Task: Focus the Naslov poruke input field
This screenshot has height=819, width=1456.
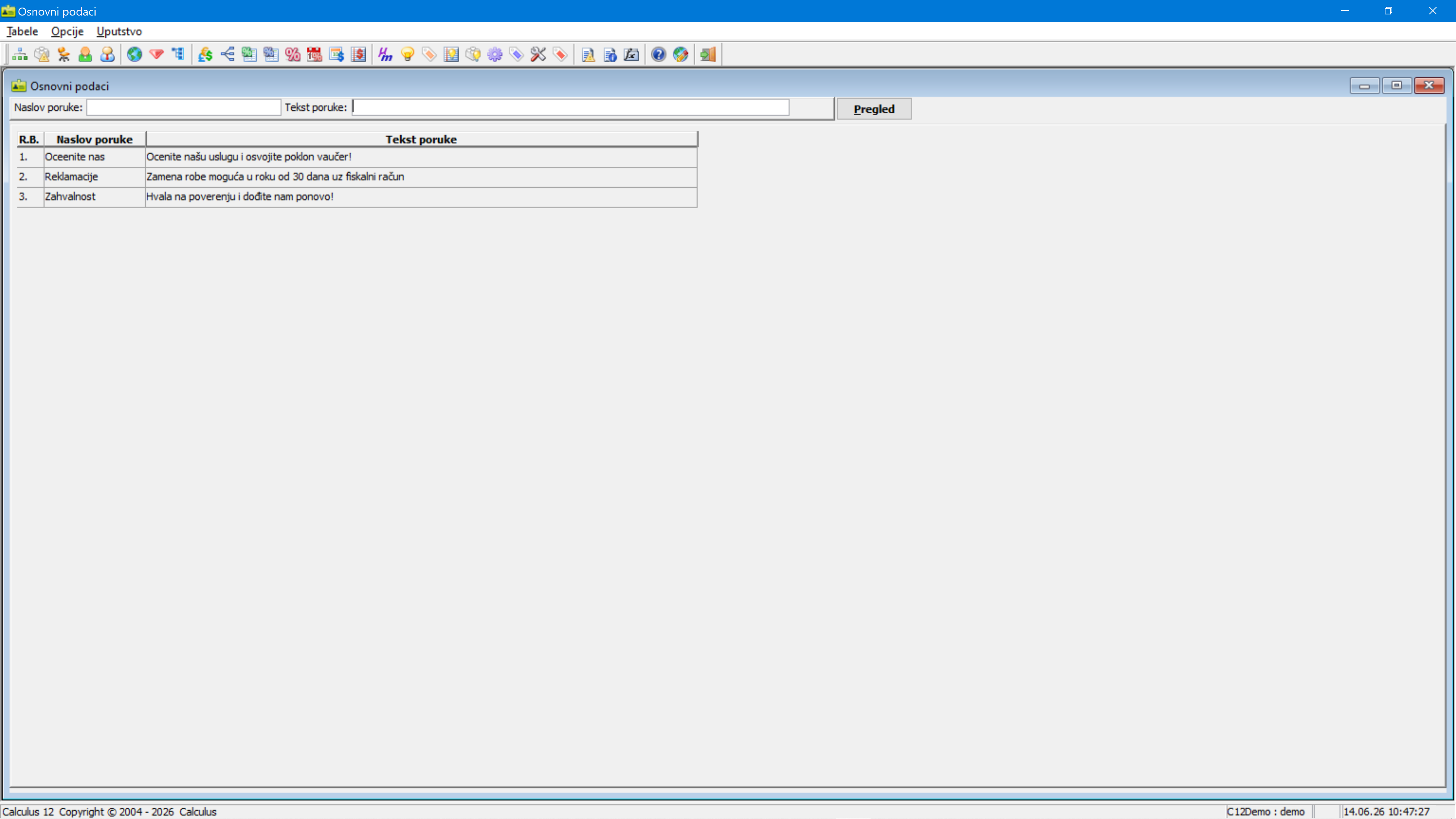Action: coord(184,107)
